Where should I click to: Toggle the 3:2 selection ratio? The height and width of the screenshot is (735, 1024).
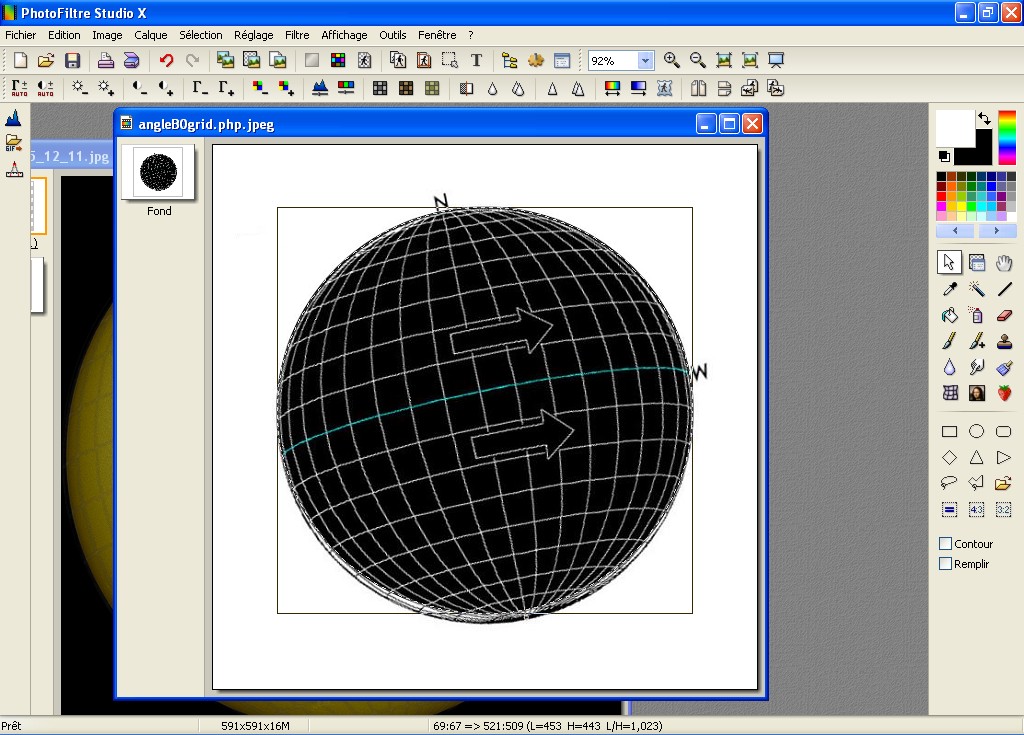(x=1004, y=510)
